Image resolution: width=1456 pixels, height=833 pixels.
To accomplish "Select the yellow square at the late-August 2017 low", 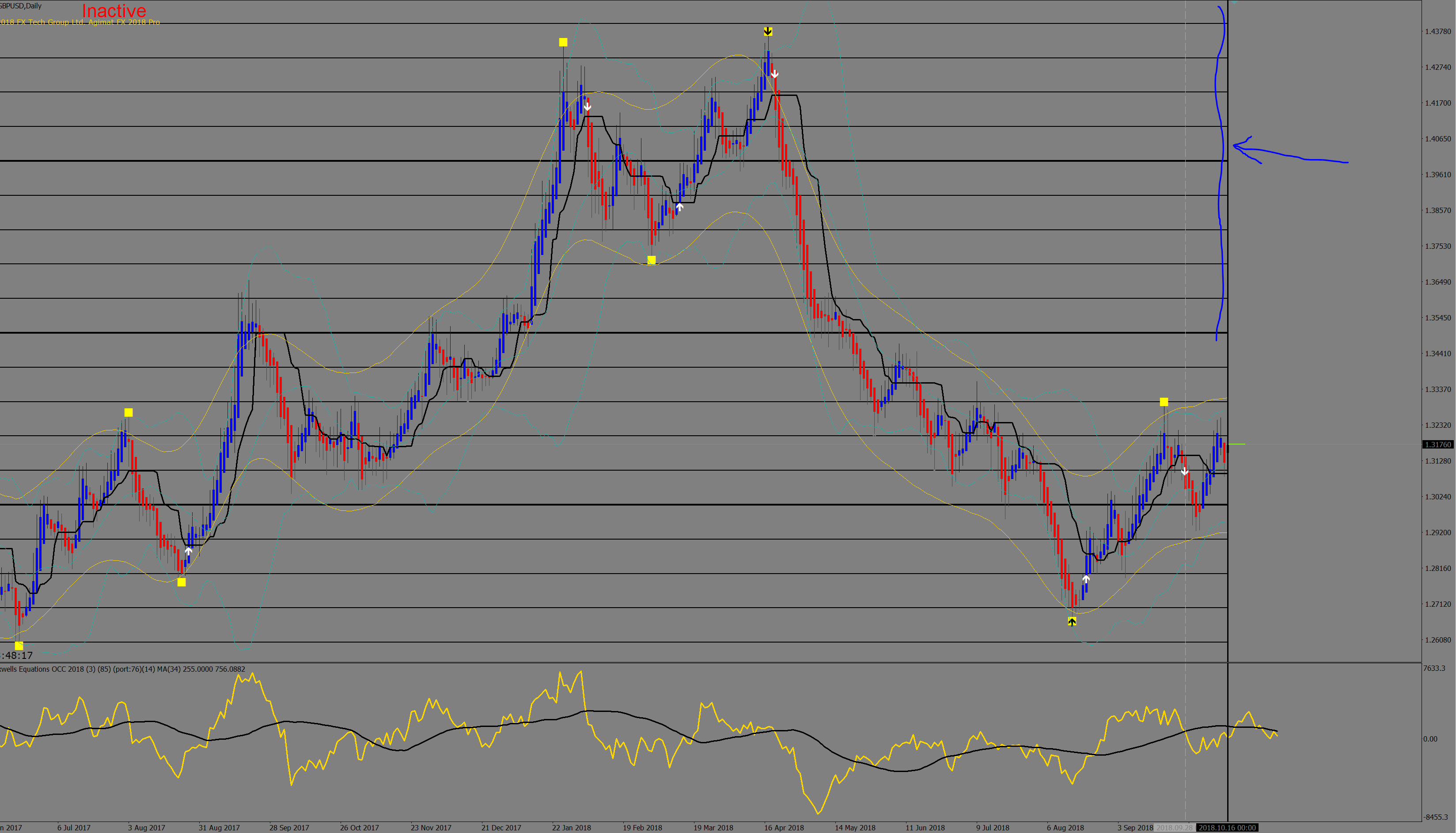I will [x=181, y=582].
